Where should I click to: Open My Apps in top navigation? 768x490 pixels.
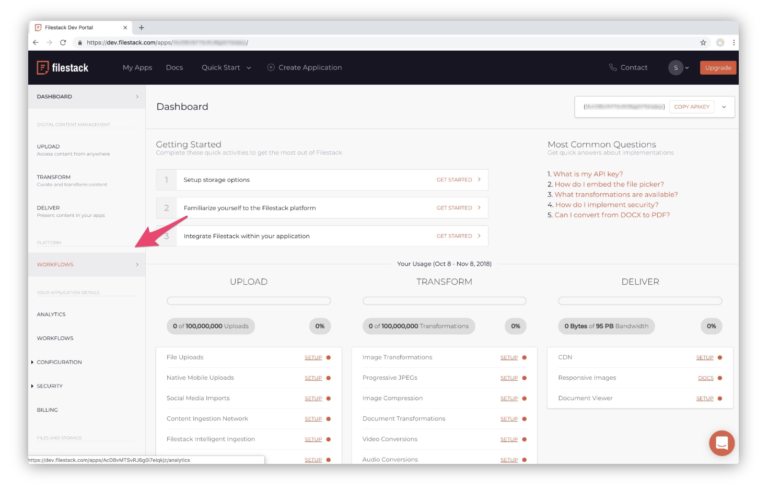click(137, 68)
